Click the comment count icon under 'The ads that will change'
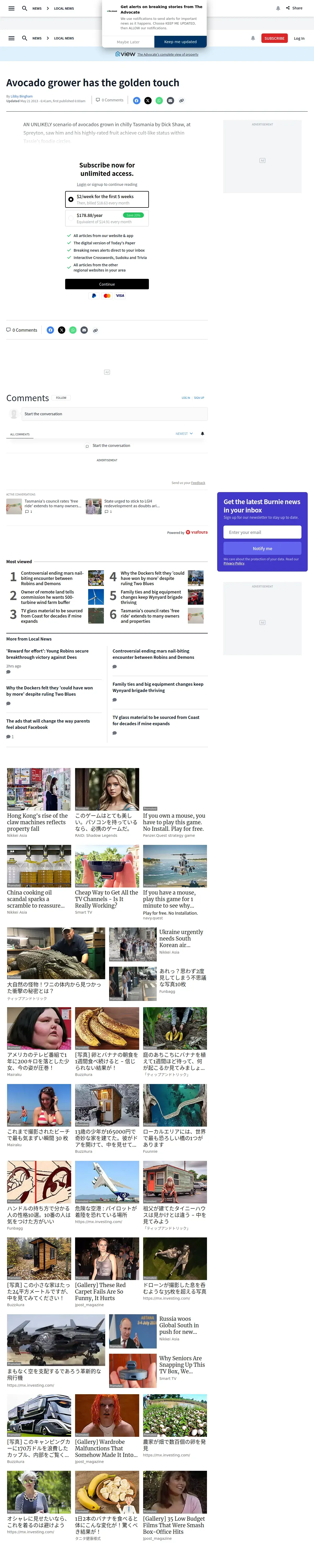 tap(9, 736)
